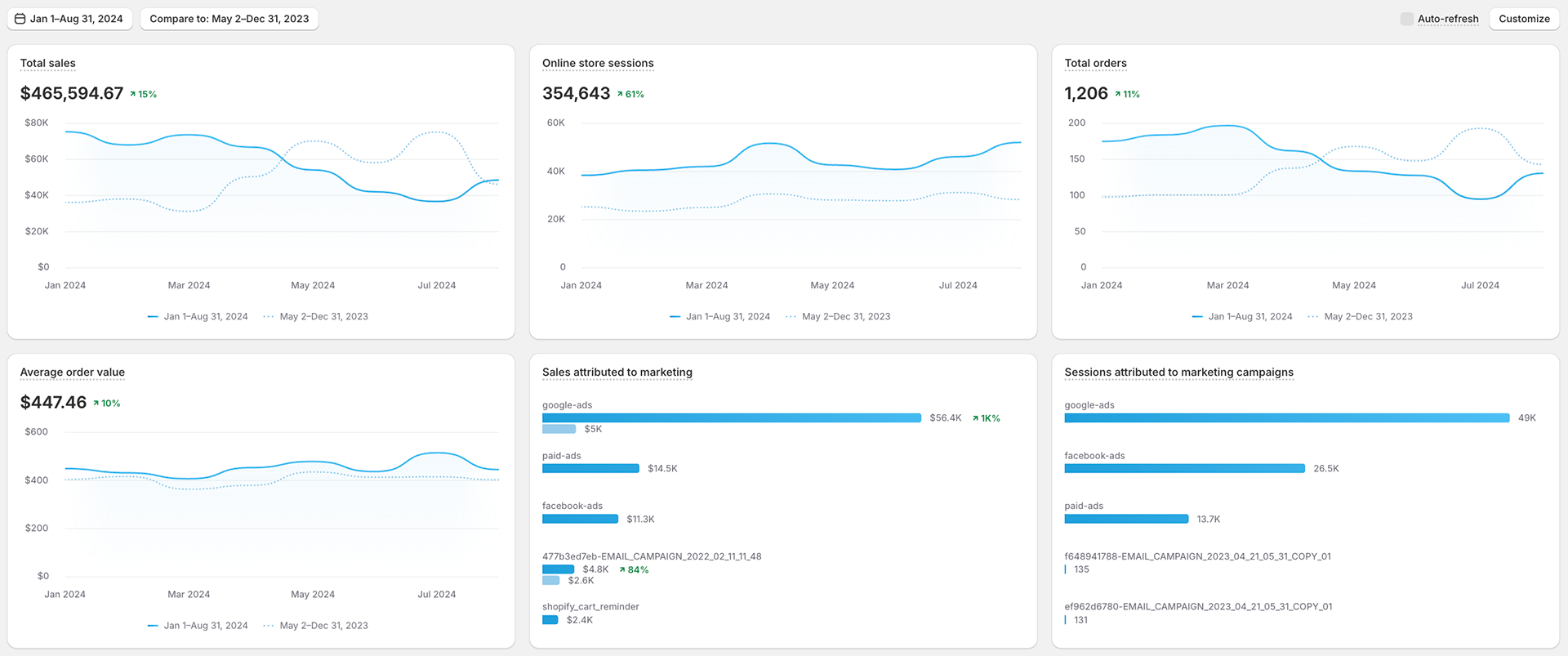Click the 11% trend indicator on Total orders
This screenshot has height=656, width=1568.
point(1127,94)
